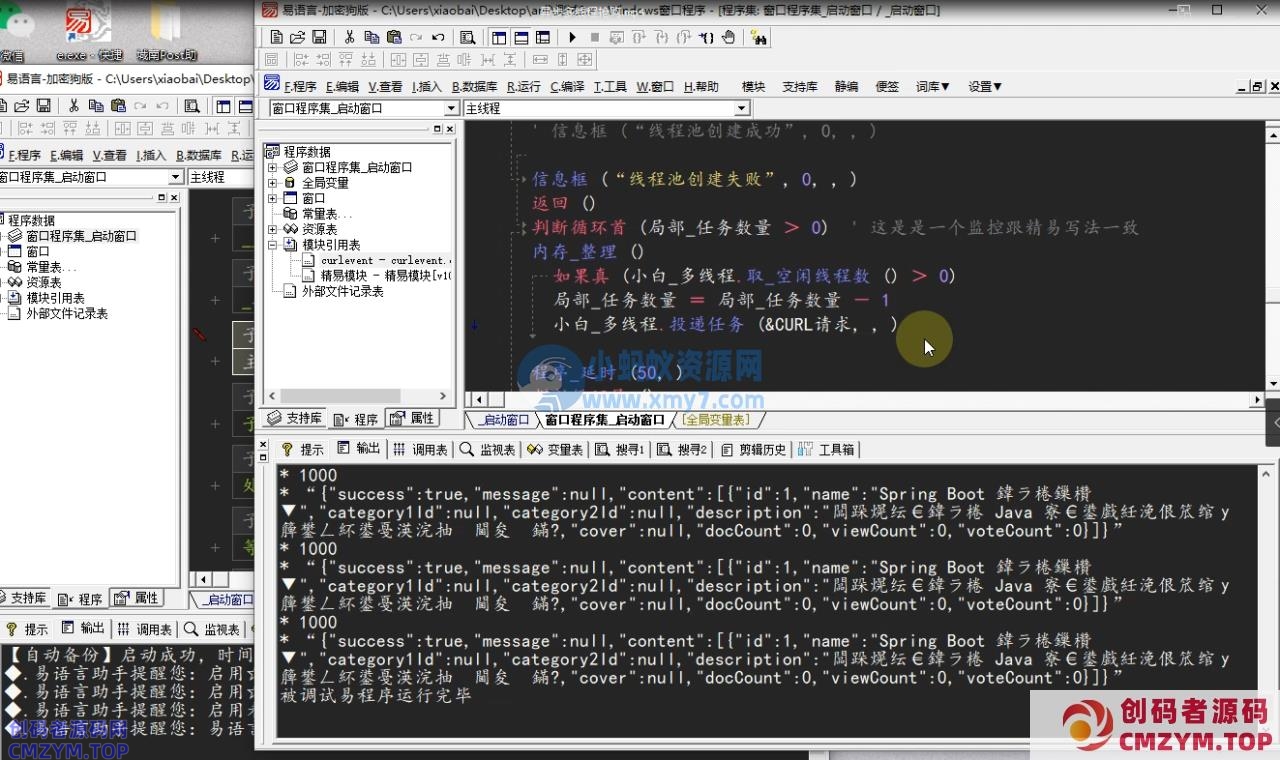
Task: Toggle the second panel layout button in toolbar
Action: pos(521,37)
